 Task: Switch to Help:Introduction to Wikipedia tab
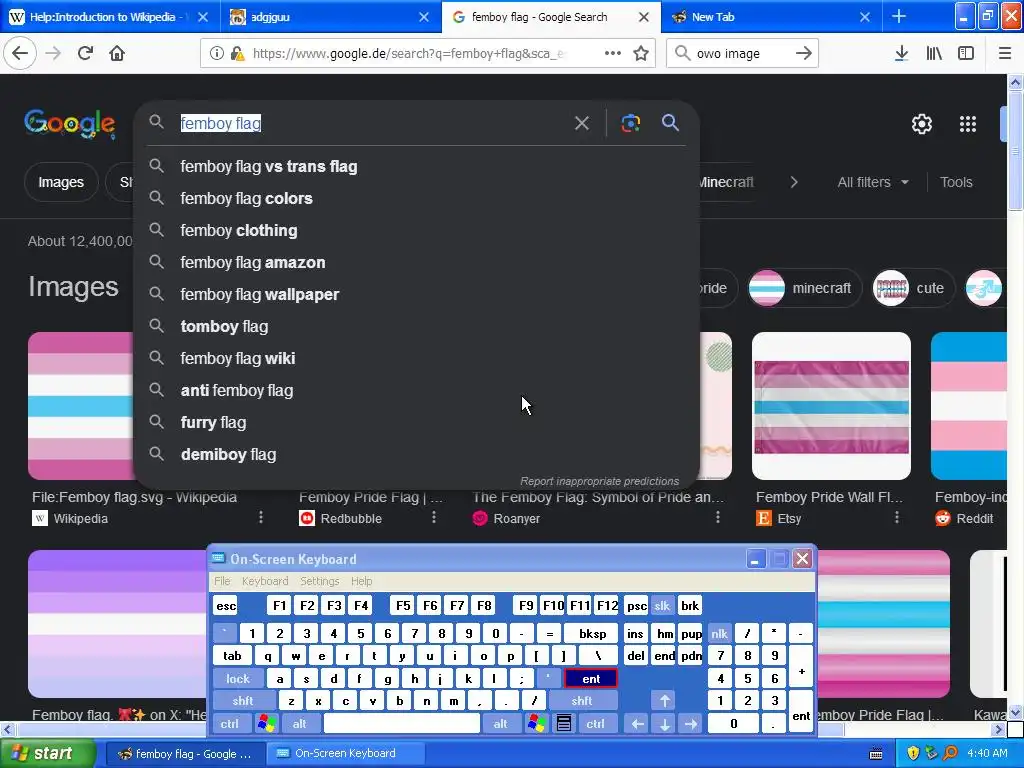(108, 17)
